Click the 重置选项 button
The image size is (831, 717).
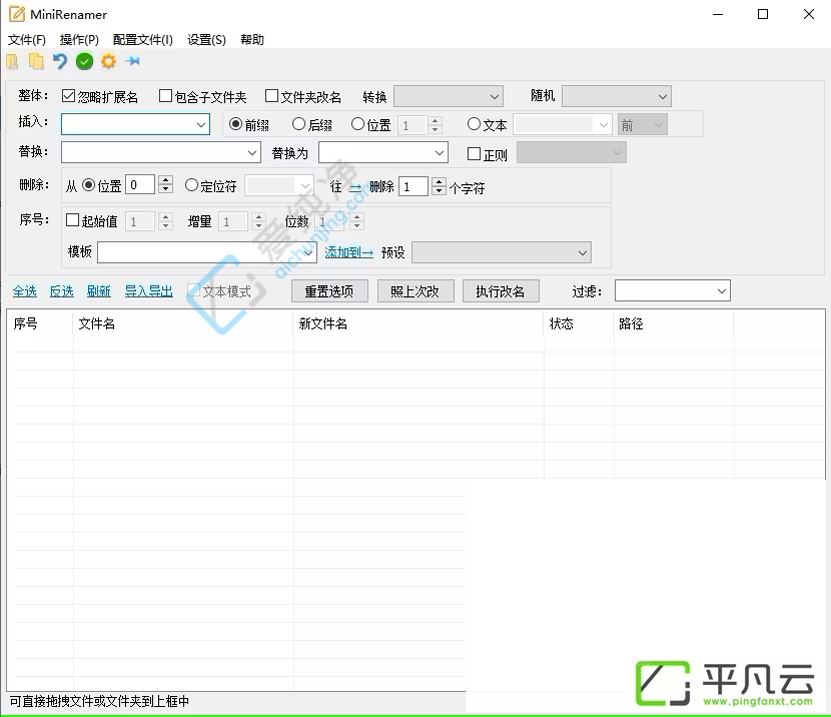click(329, 291)
